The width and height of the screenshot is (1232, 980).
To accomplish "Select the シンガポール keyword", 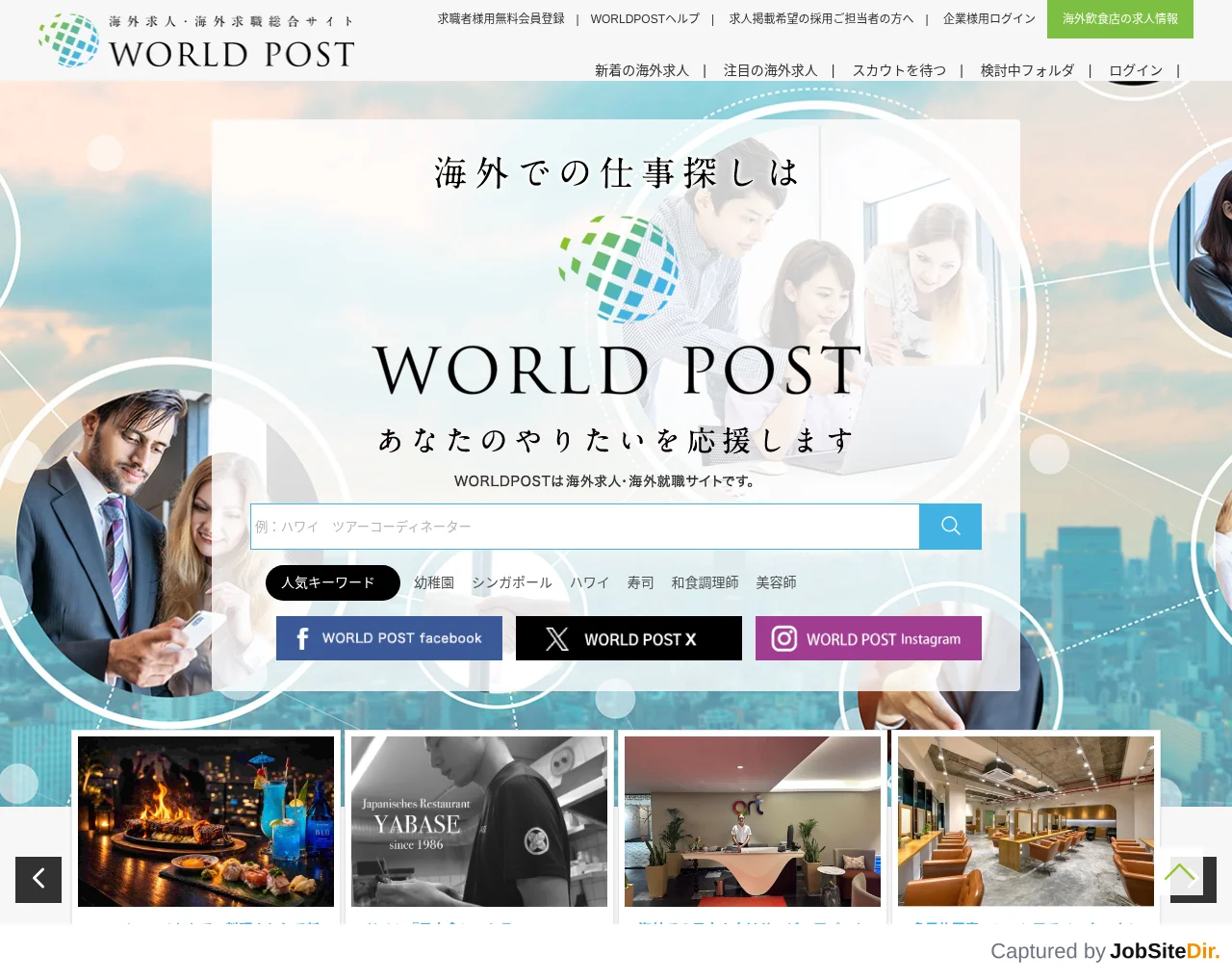I will (512, 582).
